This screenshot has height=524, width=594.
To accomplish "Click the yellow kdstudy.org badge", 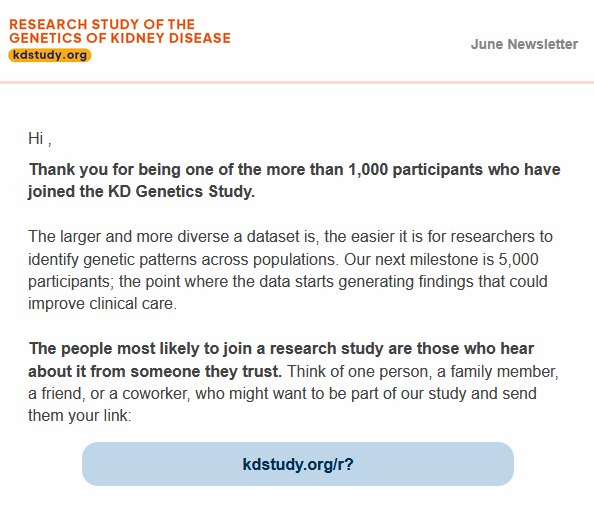I will tap(50, 55).
